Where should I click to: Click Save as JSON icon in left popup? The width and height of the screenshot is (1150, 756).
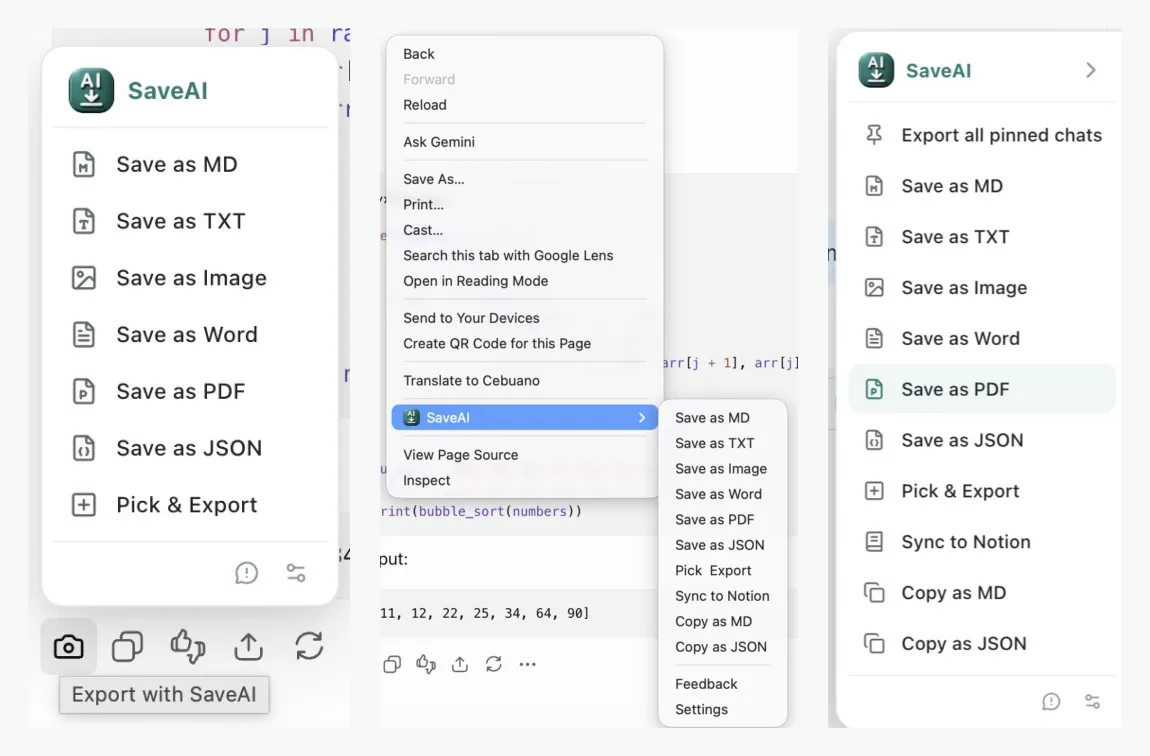point(84,448)
